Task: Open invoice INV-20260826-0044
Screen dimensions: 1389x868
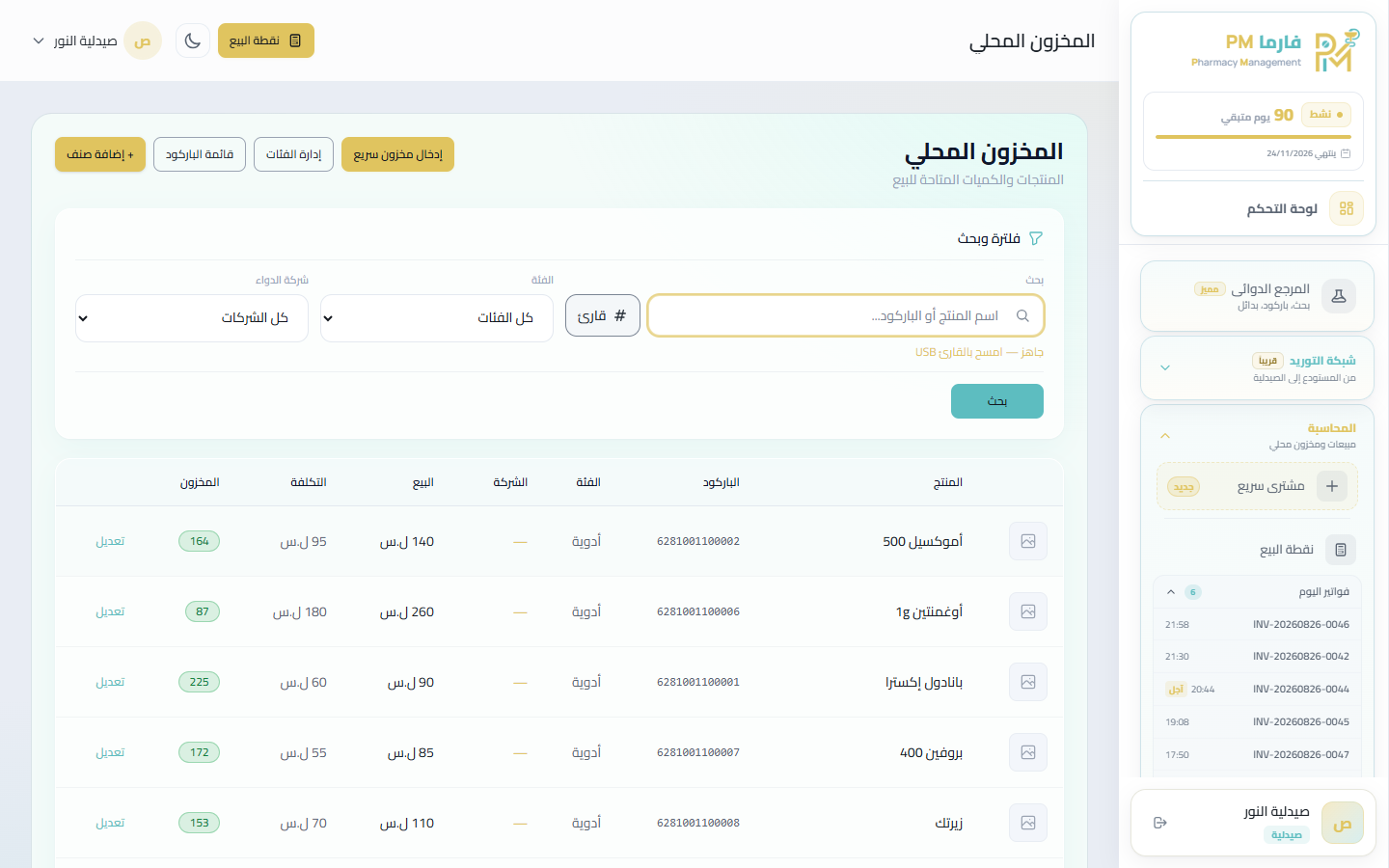Action: point(1257,690)
